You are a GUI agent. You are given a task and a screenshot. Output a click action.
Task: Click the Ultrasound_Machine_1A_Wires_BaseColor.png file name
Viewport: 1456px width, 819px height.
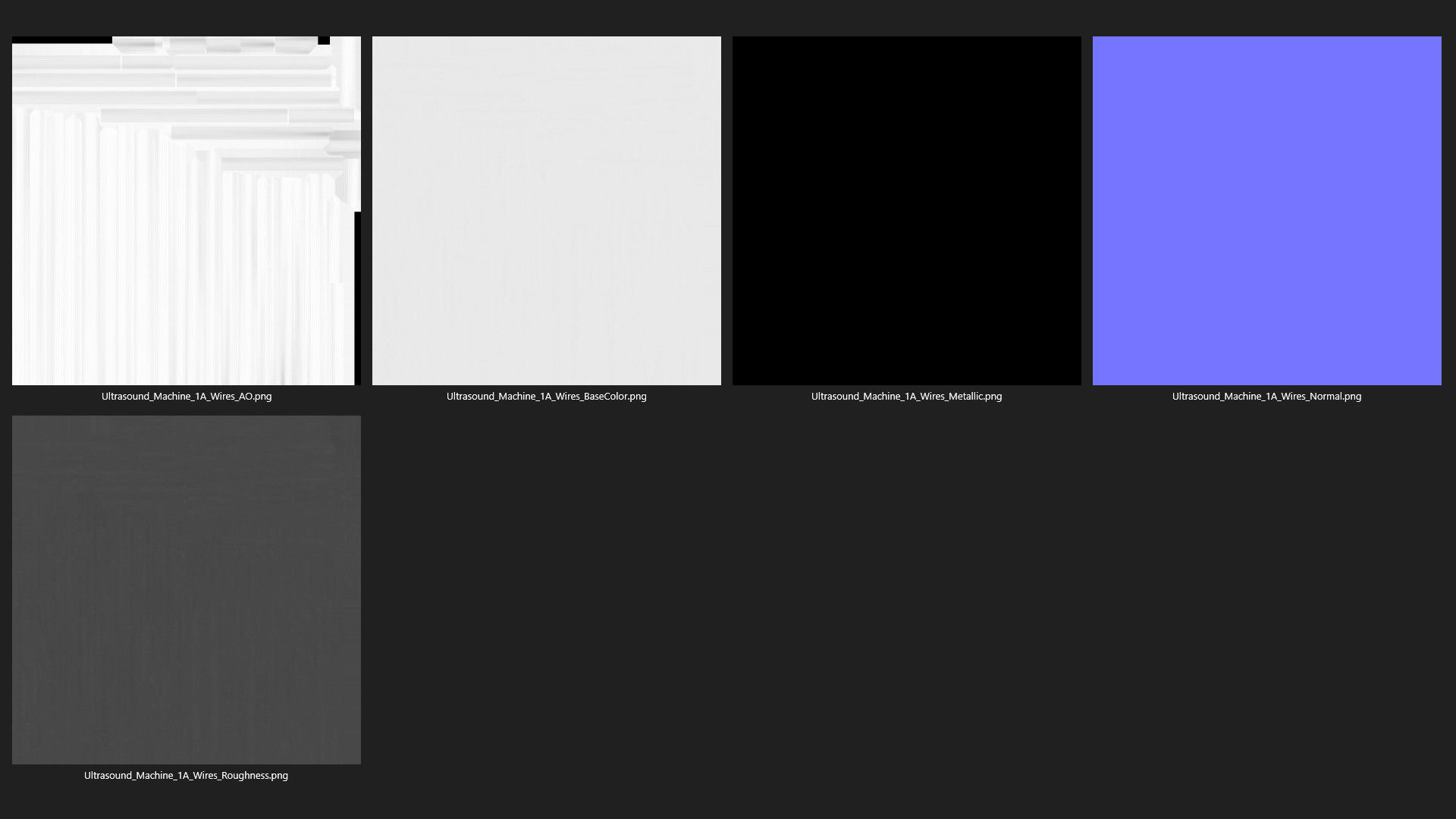click(546, 396)
